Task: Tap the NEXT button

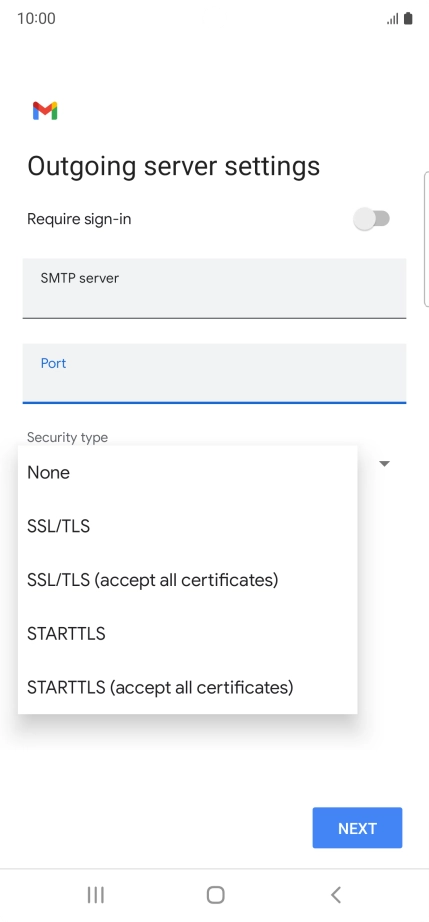Action: tap(357, 828)
